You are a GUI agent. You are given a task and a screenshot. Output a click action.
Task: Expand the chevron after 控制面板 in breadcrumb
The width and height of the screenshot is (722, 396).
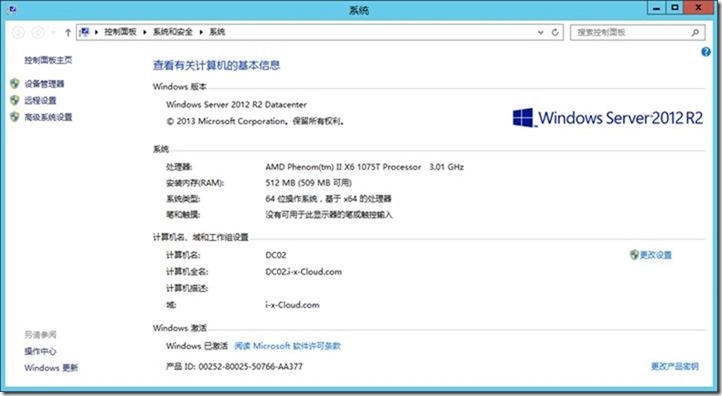click(x=145, y=32)
